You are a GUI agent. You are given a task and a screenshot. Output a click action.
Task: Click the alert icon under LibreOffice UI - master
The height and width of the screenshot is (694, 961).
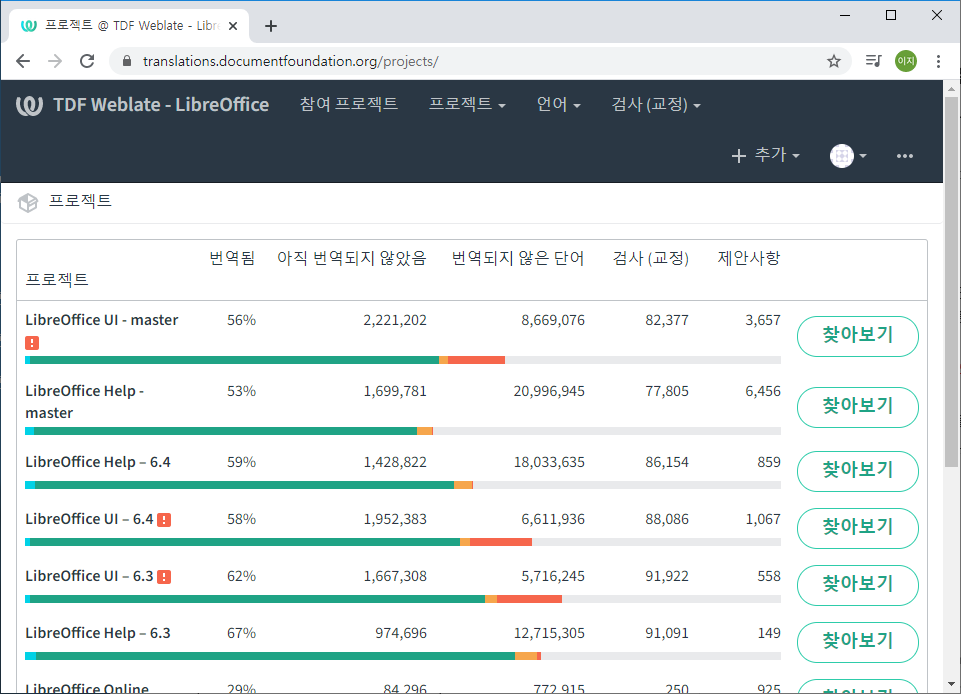[x=32, y=343]
